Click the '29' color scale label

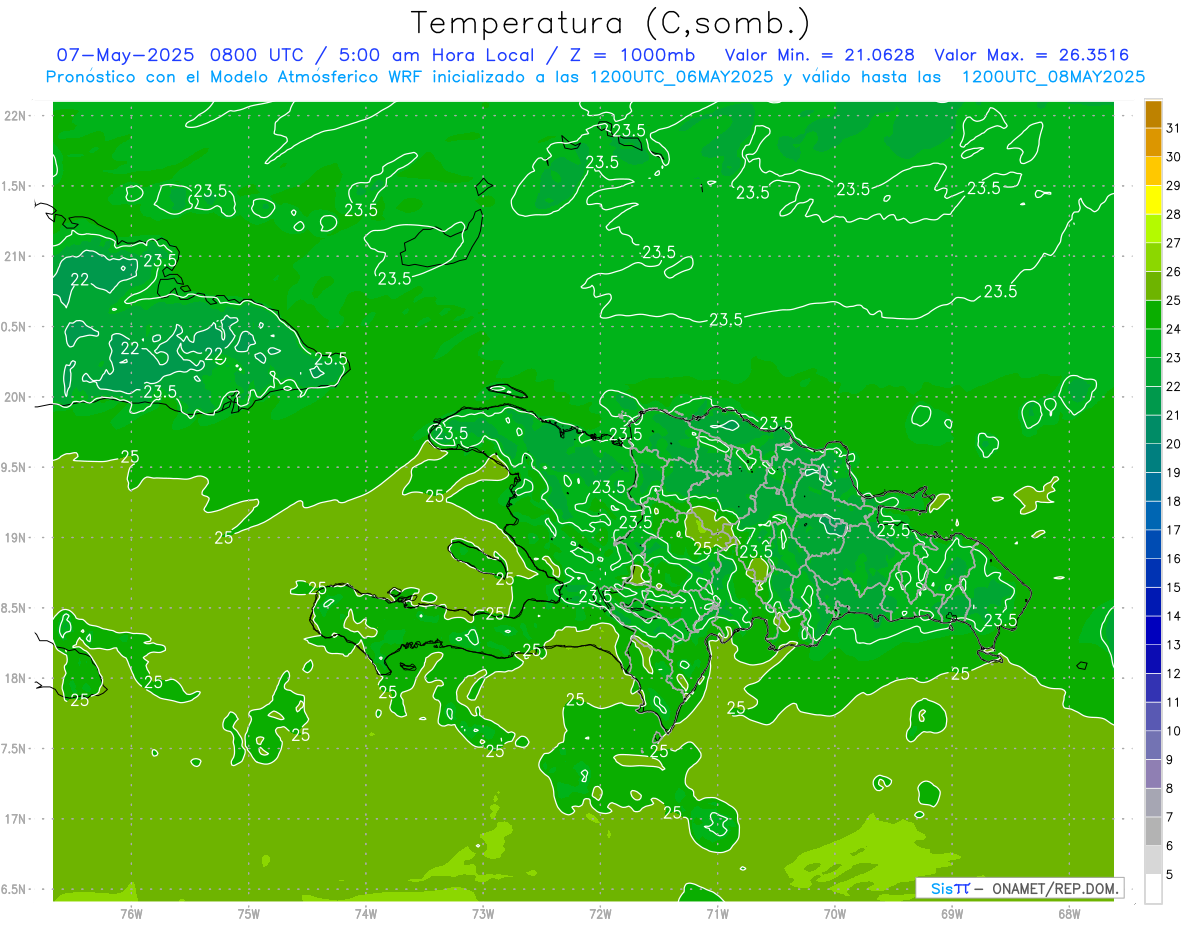(1174, 186)
